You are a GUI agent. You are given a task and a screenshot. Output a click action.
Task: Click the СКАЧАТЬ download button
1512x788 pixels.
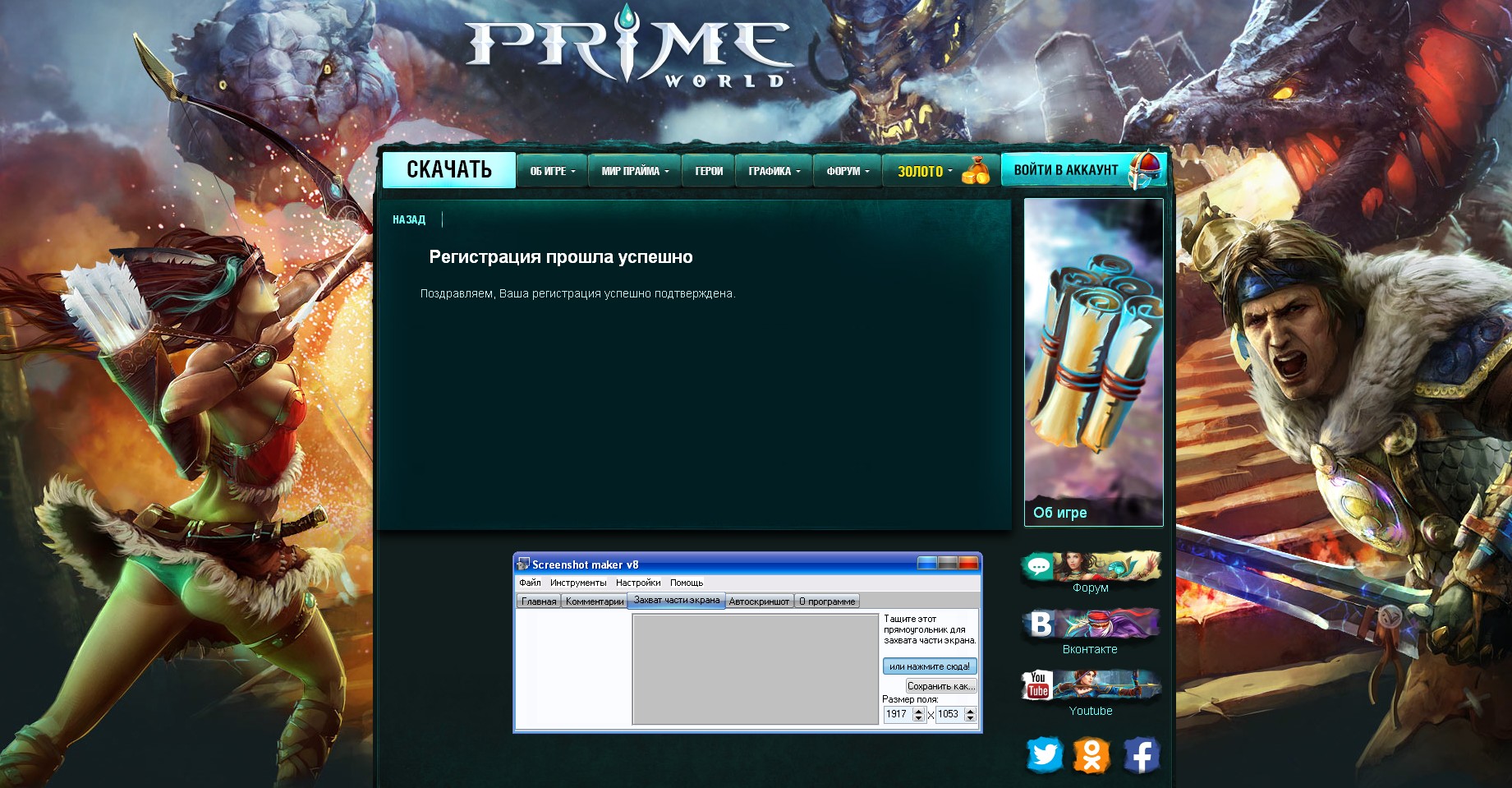[x=449, y=170]
